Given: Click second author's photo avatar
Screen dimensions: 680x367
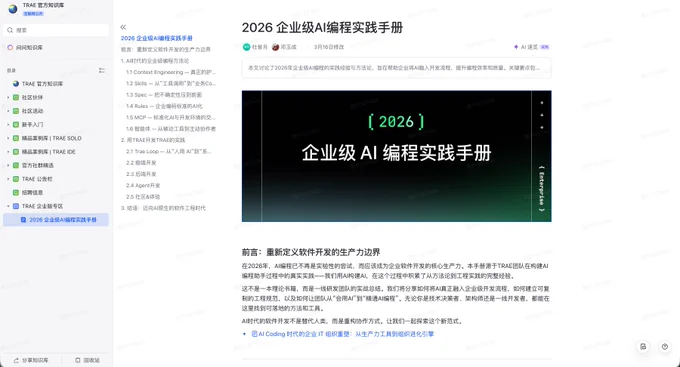Looking at the screenshot, I should 275,47.
